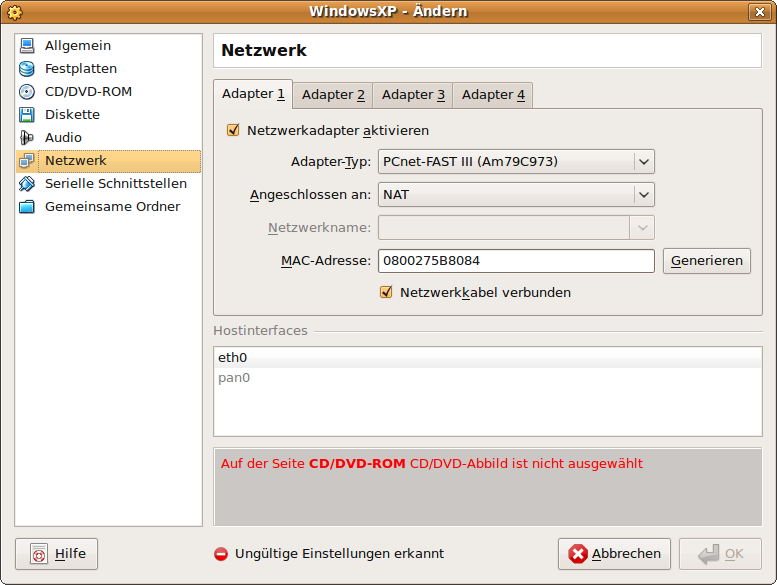Click the Gemeinsame Ordner folder icon
The height and width of the screenshot is (585, 777).
[x=27, y=207]
